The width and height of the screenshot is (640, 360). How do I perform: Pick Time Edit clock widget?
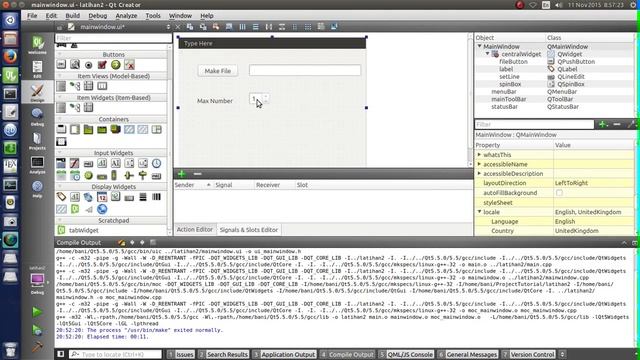coord(156,163)
